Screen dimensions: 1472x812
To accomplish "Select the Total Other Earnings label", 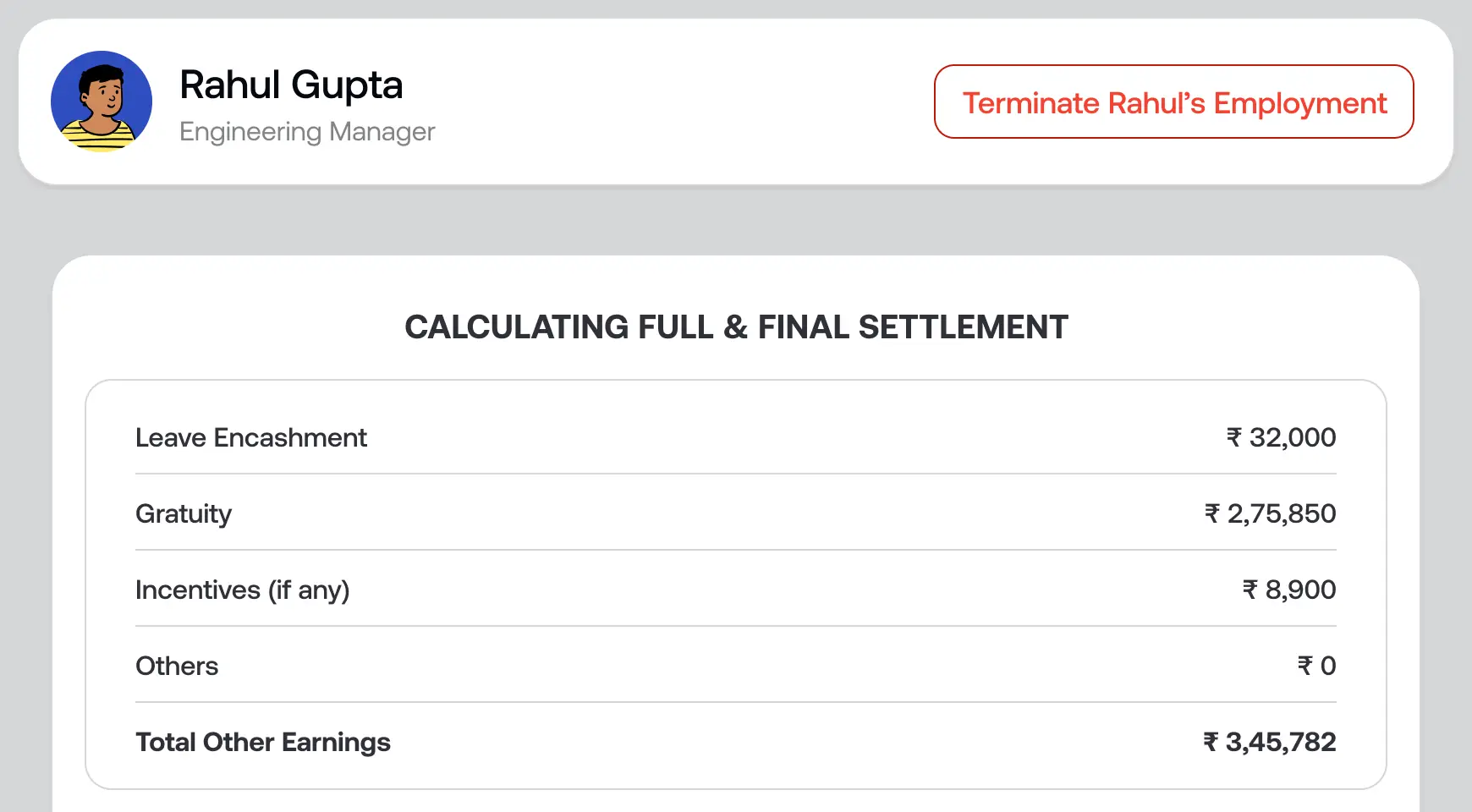I will (x=263, y=743).
